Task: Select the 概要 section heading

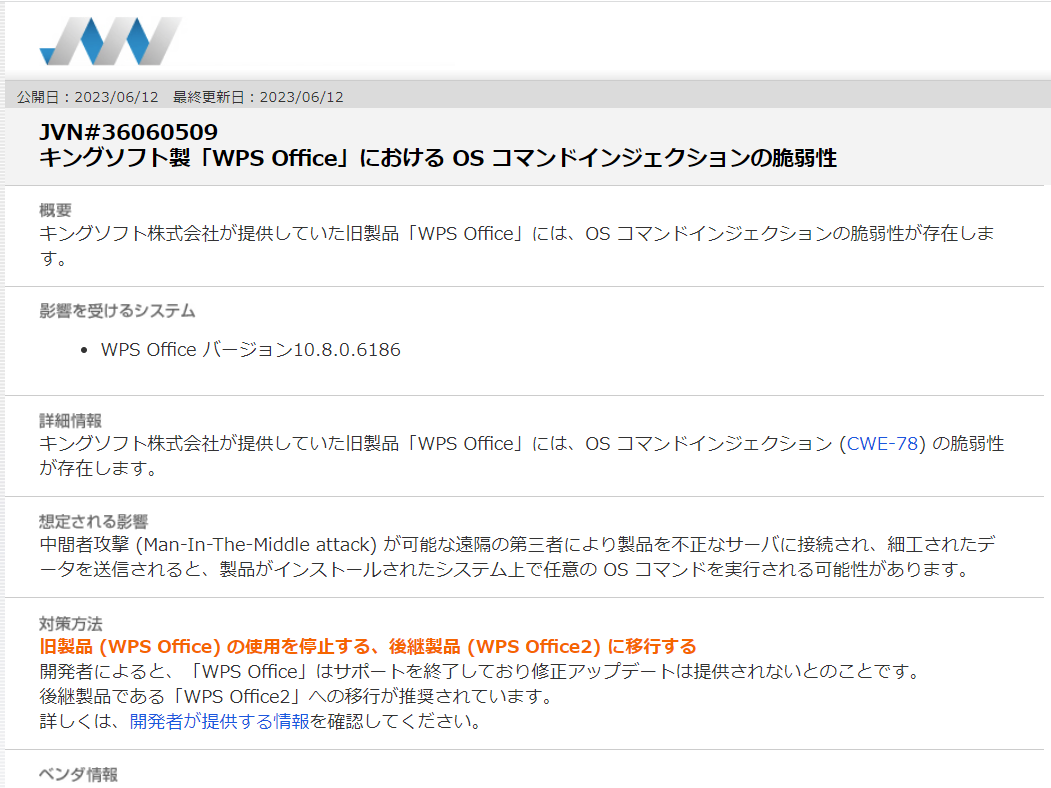Action: [x=55, y=210]
